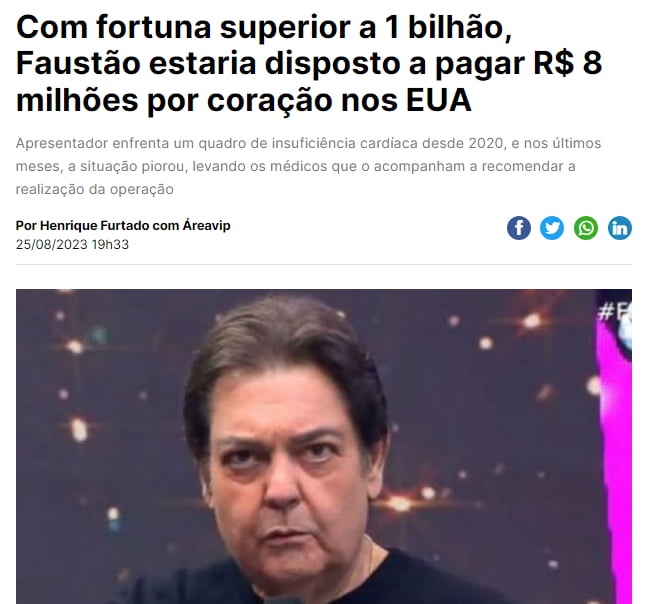
Task: Click the pink banner edge on photo
Action: coord(614,454)
